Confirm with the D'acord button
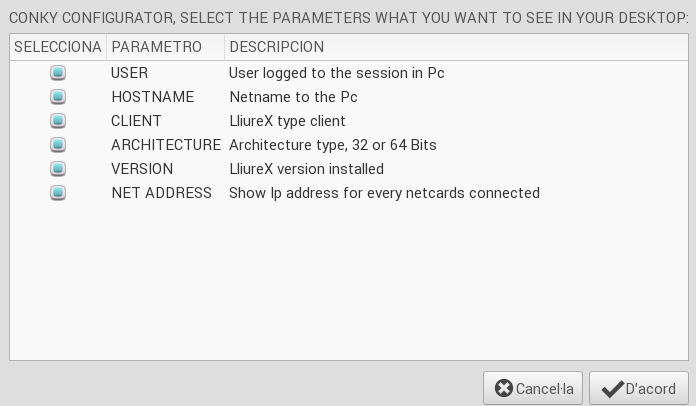696x406 pixels. click(639, 389)
